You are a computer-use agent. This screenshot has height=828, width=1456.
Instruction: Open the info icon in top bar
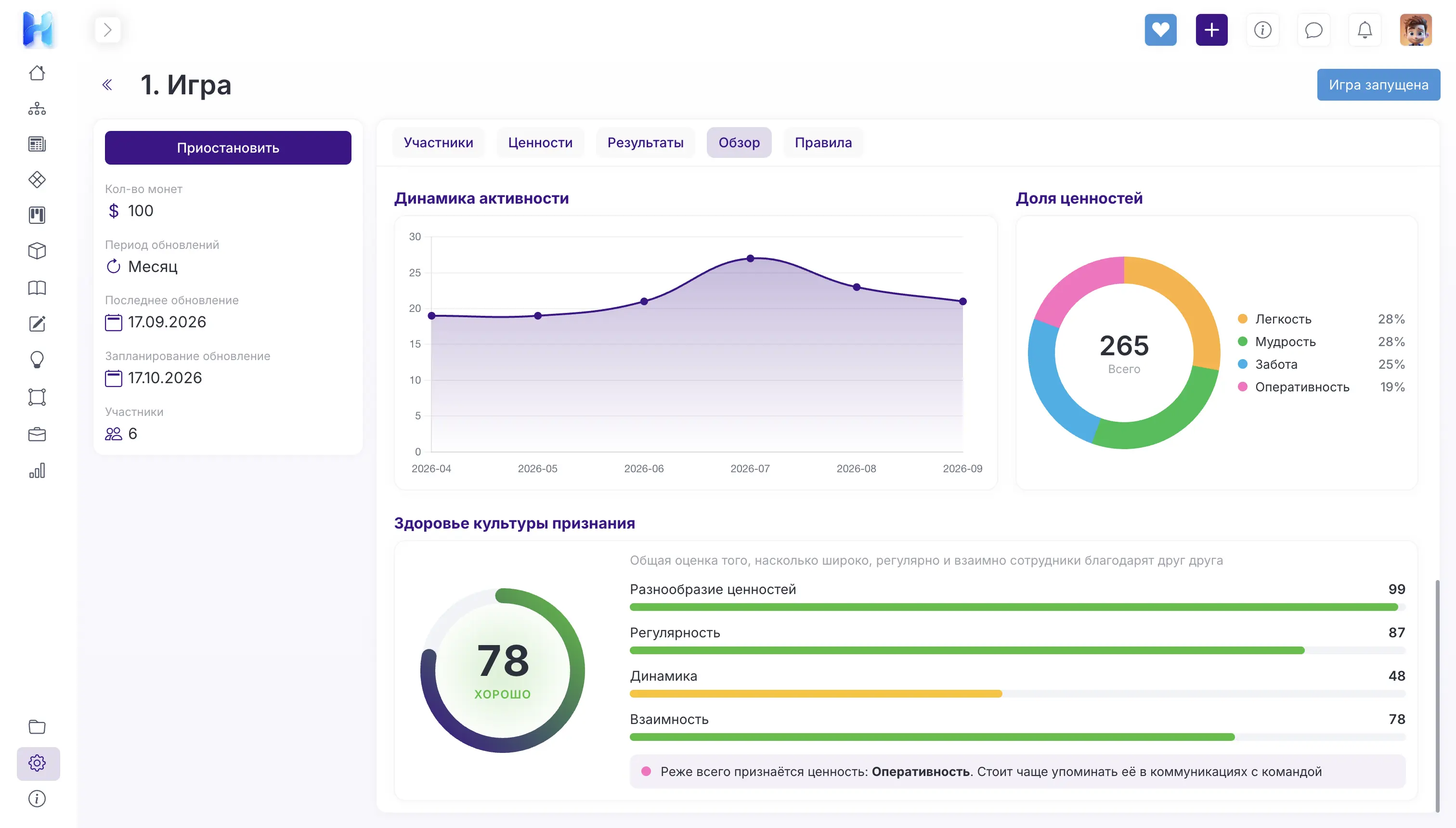(x=1262, y=29)
